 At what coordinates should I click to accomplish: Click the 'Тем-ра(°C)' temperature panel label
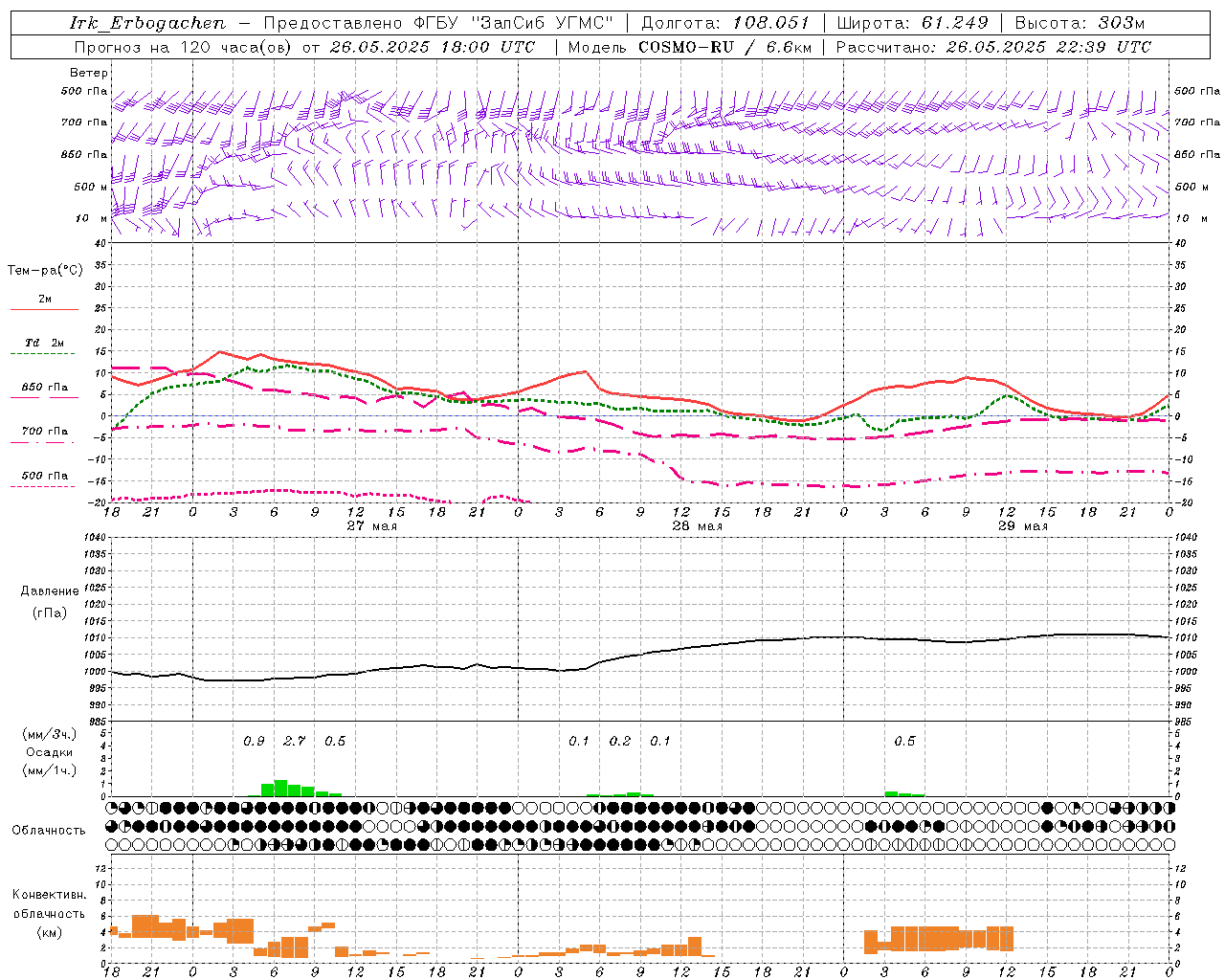click(x=45, y=271)
